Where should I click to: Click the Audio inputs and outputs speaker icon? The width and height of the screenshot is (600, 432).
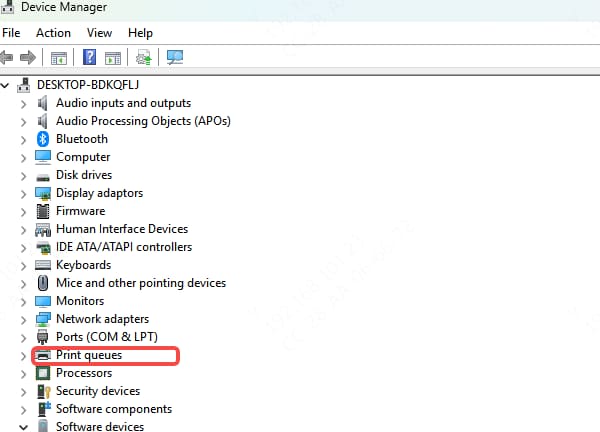tap(42, 103)
